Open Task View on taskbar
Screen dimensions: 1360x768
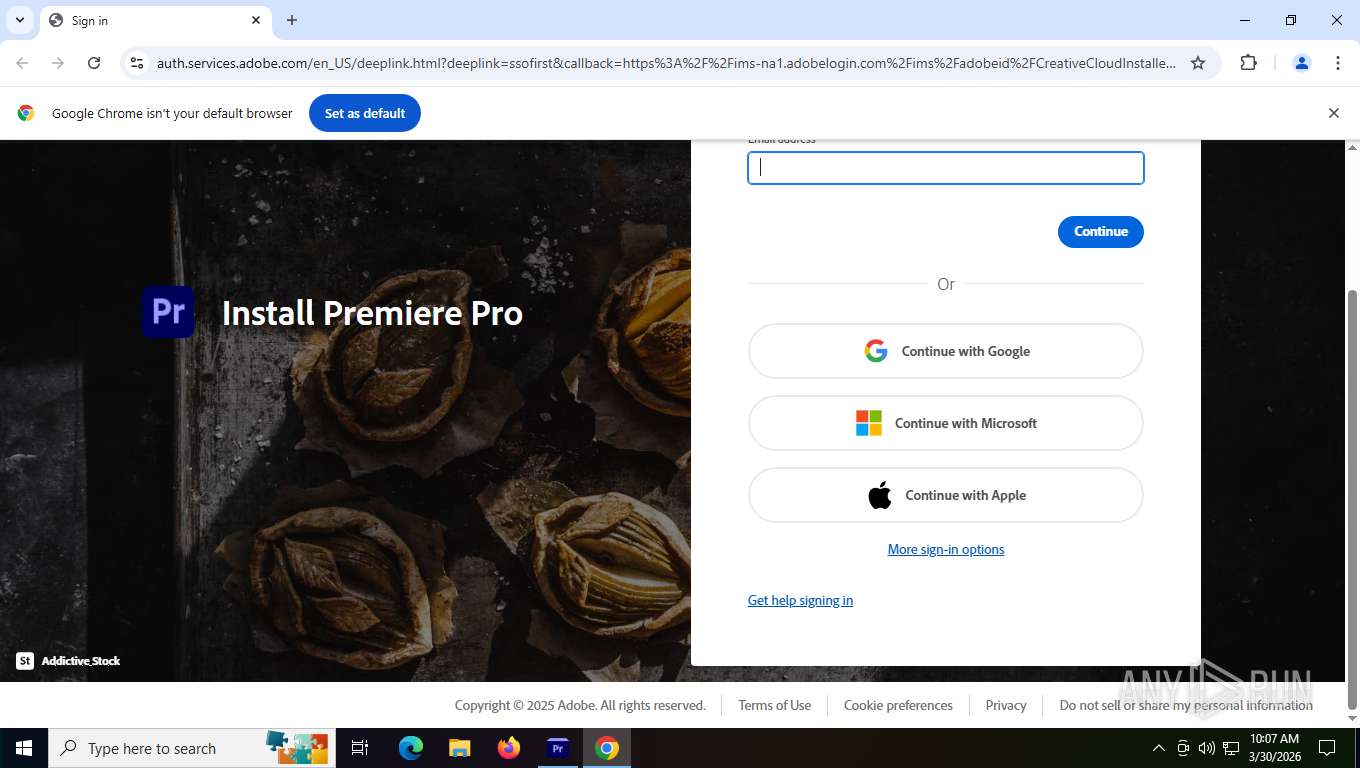[x=360, y=748]
